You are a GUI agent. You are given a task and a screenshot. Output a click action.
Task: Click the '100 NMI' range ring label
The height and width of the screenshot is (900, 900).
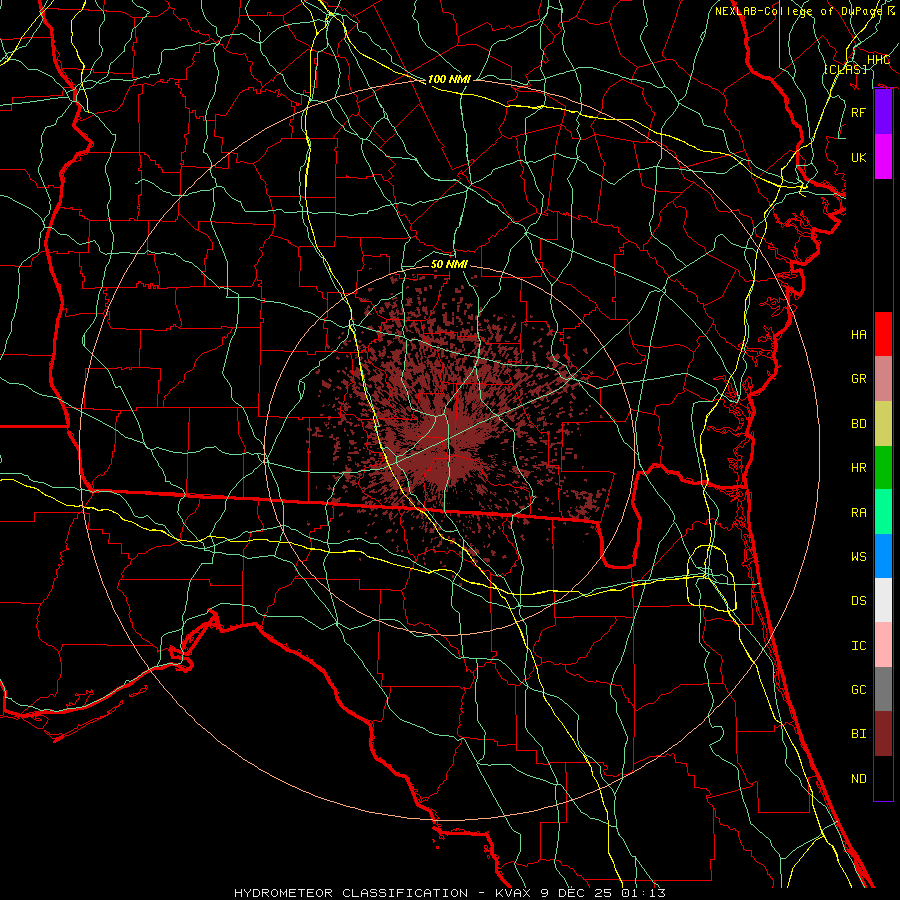click(x=449, y=79)
